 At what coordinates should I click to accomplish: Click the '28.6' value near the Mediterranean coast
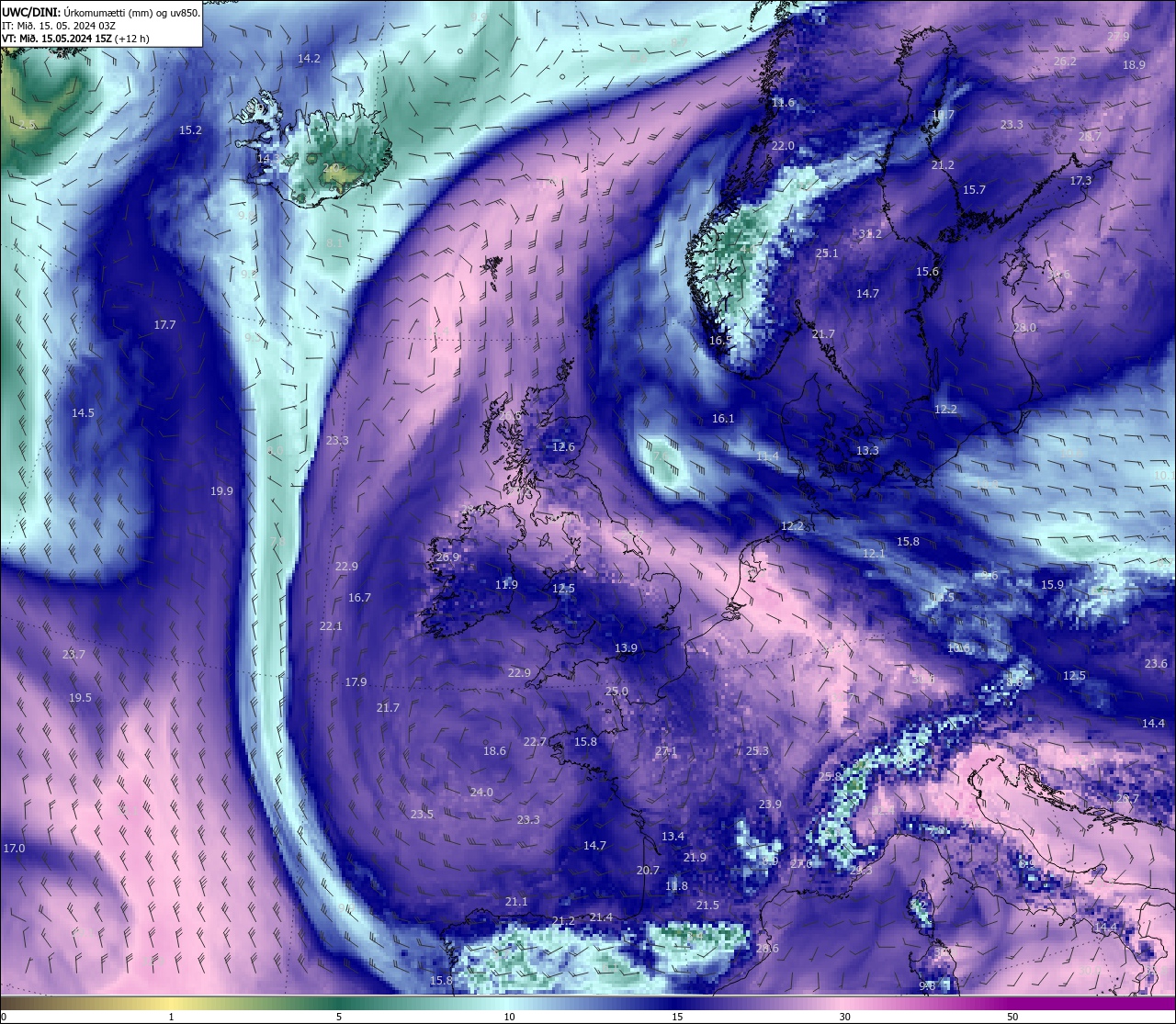point(767,949)
